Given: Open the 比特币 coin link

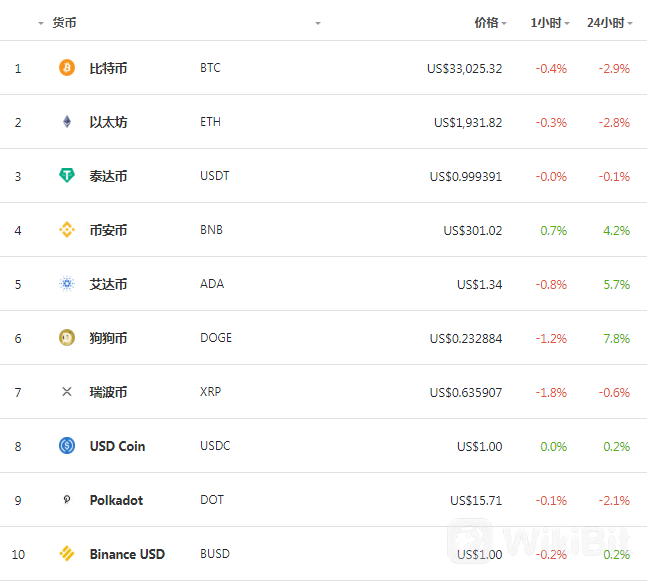Looking at the screenshot, I should [108, 68].
